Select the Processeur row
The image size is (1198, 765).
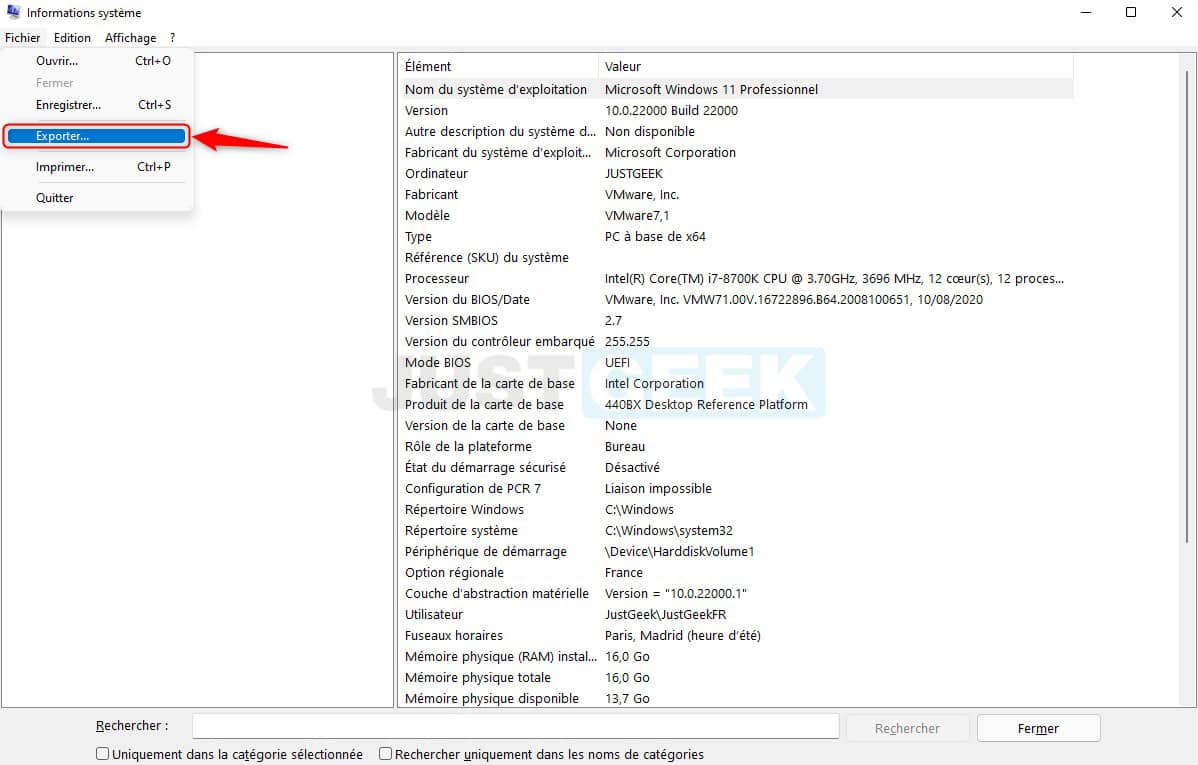736,279
